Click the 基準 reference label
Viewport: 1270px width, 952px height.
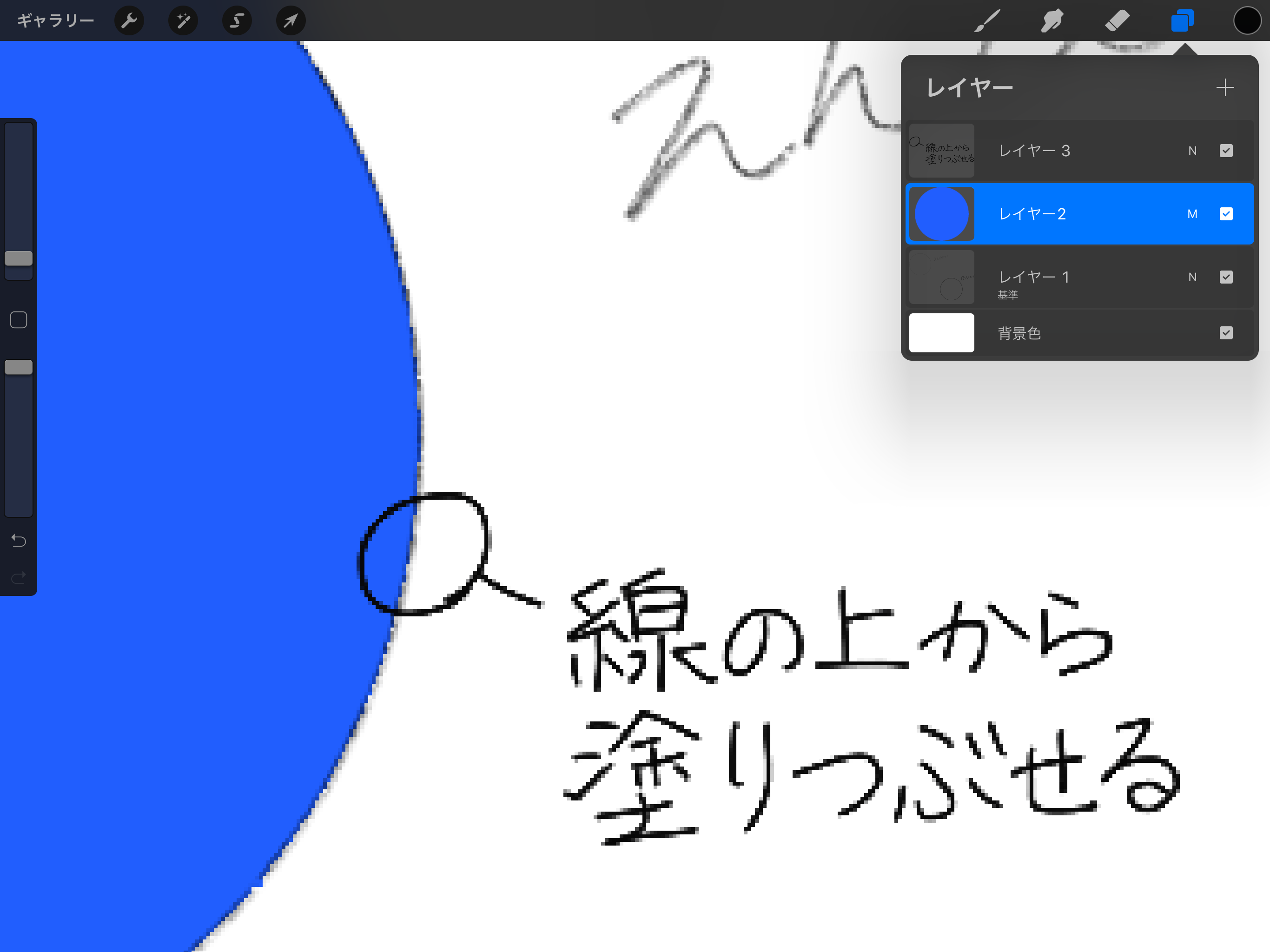click(x=1008, y=295)
